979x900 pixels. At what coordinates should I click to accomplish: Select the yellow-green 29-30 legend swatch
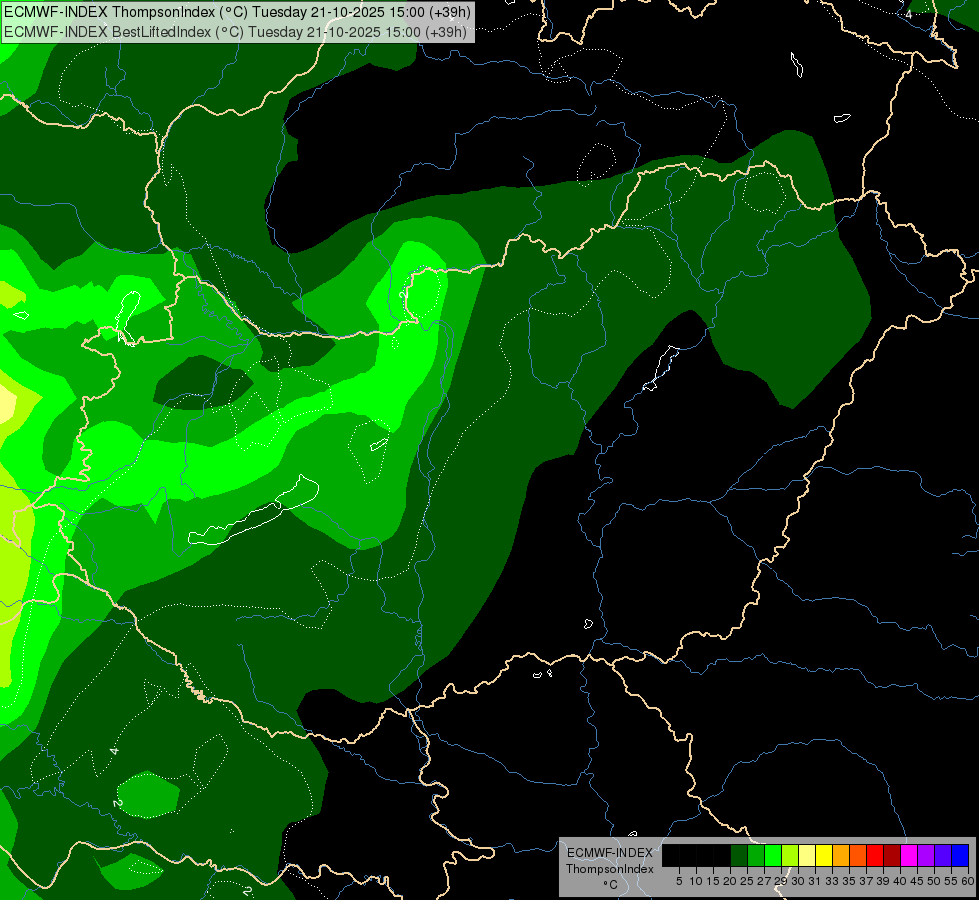790,855
